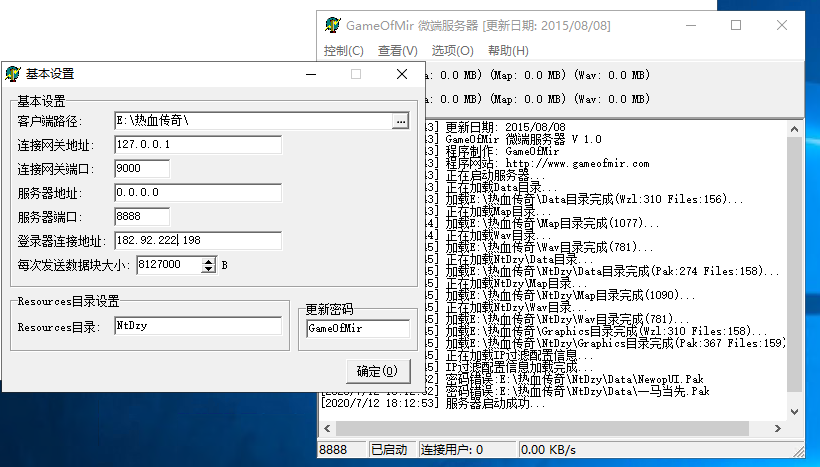Click the 基本设置 dialog title icon

point(13,74)
